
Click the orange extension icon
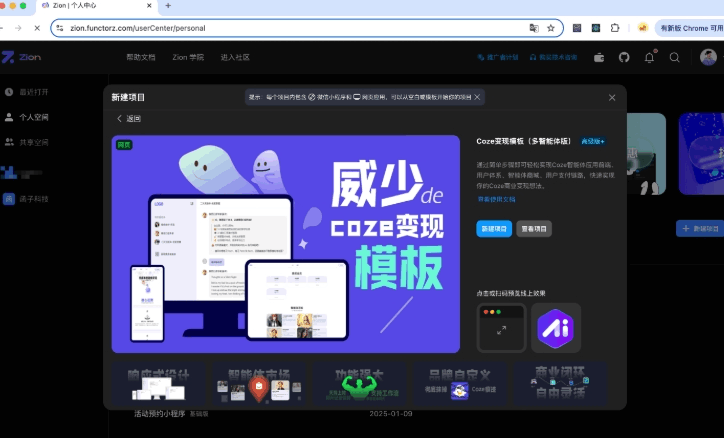[643, 28]
